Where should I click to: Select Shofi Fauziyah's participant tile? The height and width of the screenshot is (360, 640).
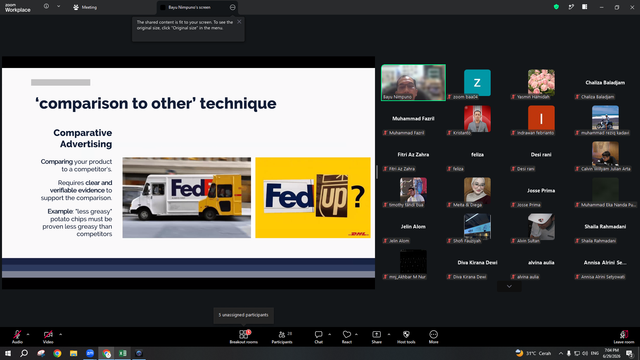point(477,227)
